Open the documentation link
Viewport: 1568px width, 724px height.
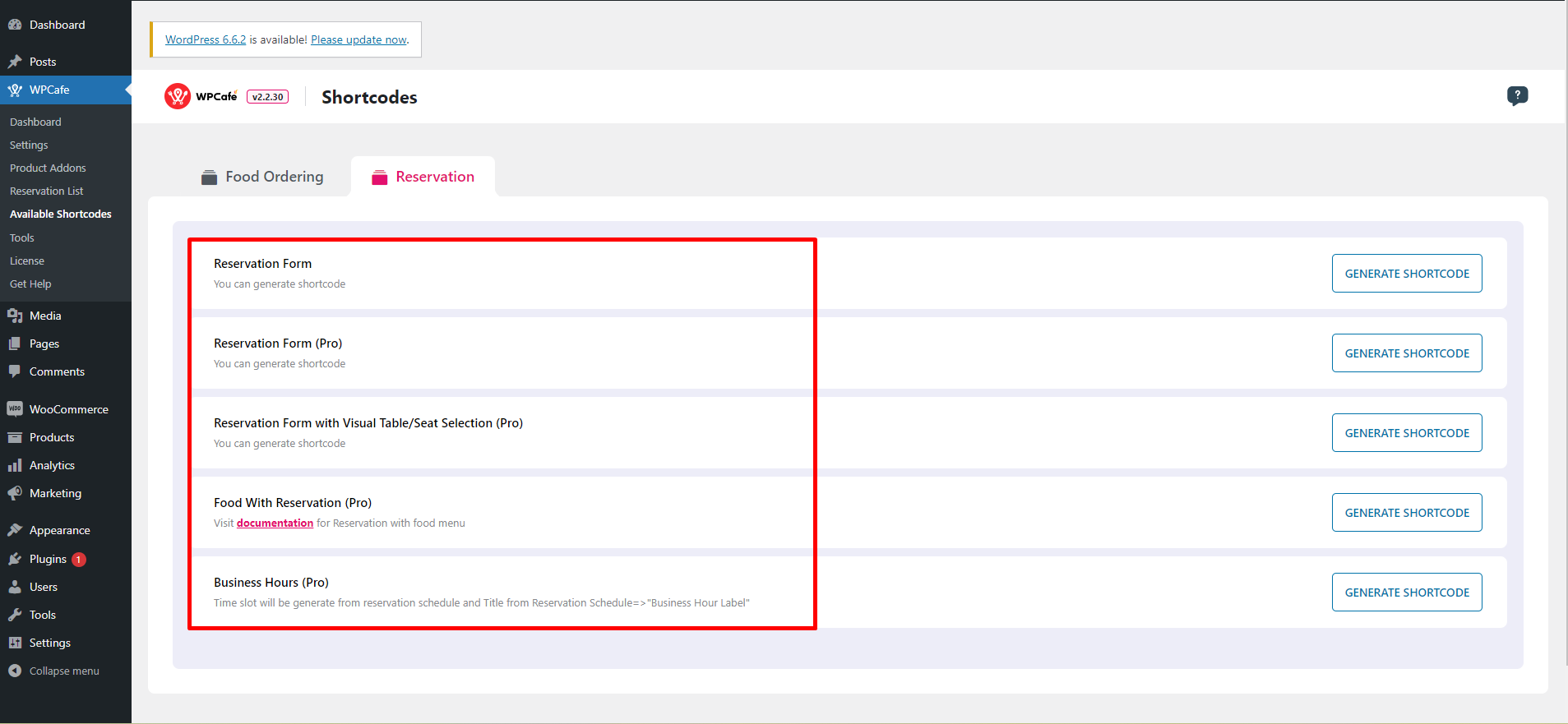(275, 523)
